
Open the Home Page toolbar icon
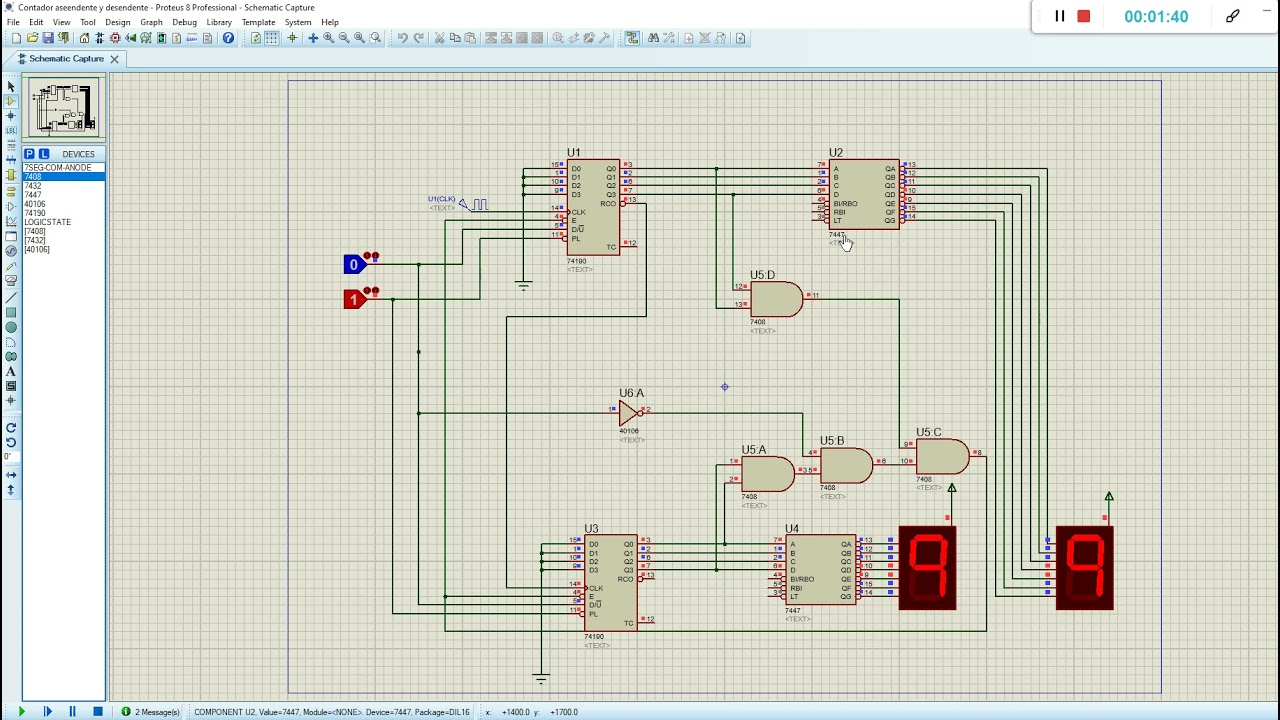coord(84,38)
